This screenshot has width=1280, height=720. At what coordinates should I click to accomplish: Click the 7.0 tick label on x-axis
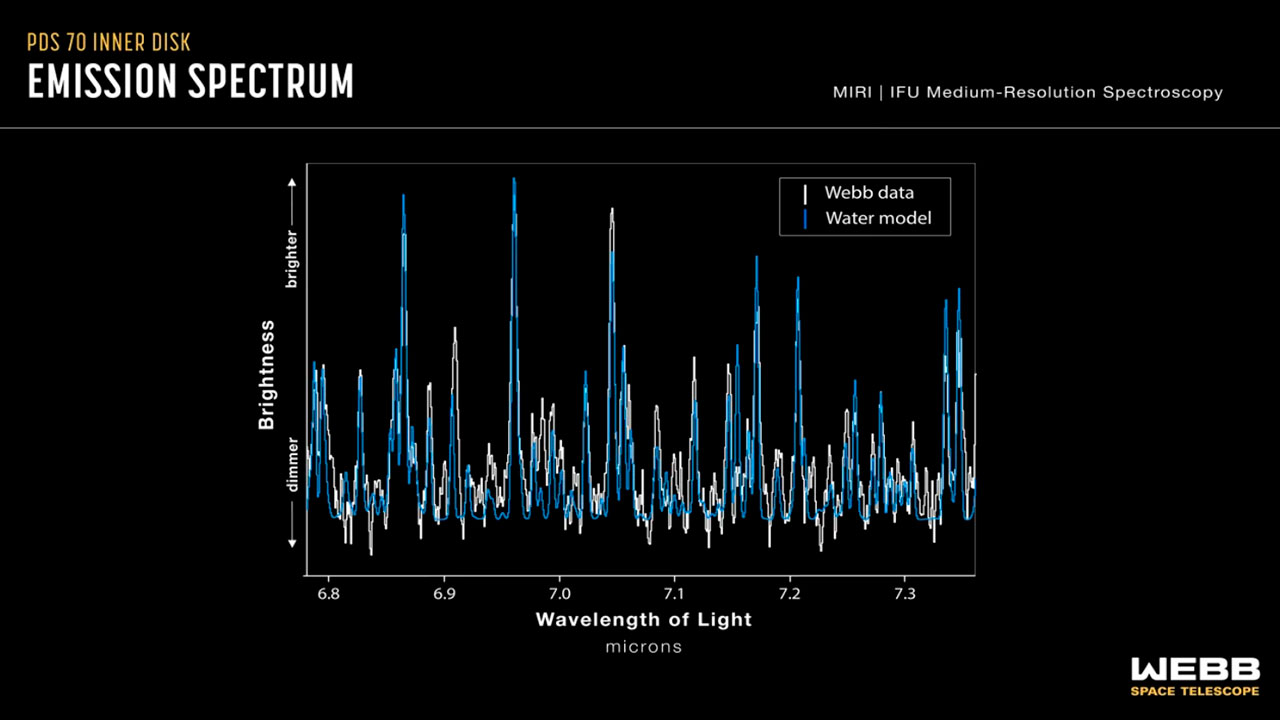coord(559,594)
